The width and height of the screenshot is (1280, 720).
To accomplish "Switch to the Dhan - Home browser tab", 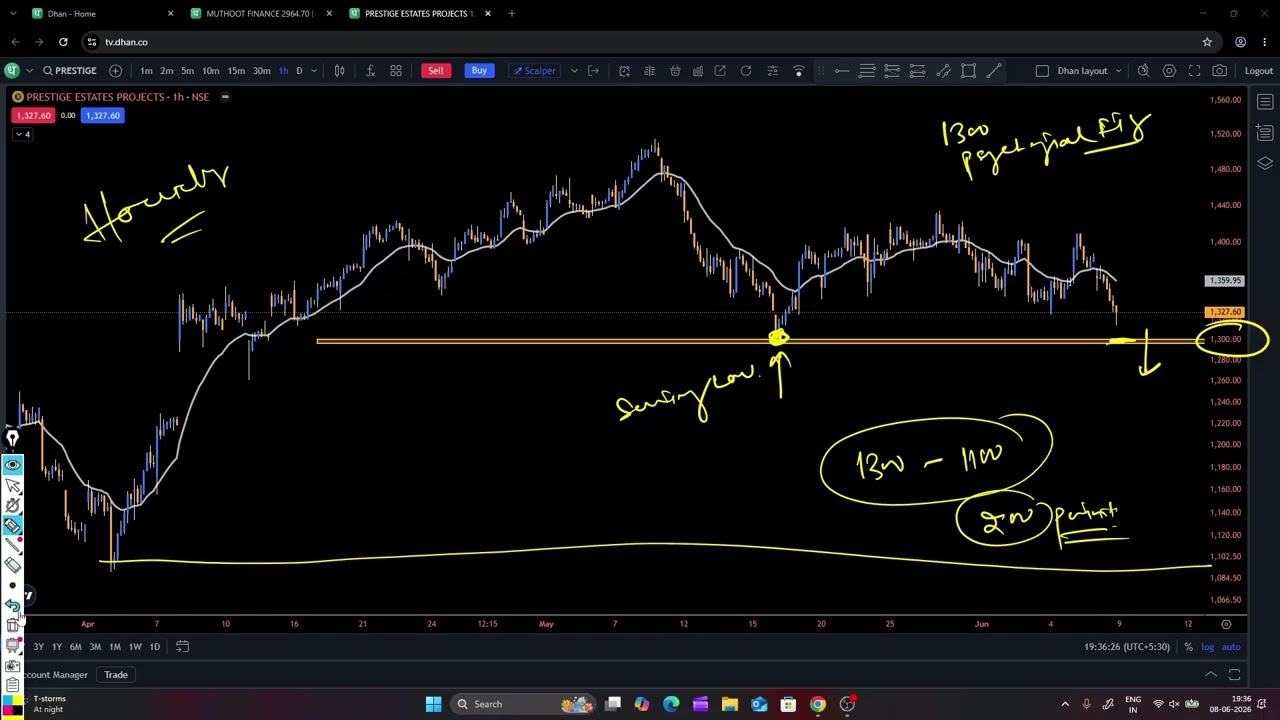I will pos(102,14).
